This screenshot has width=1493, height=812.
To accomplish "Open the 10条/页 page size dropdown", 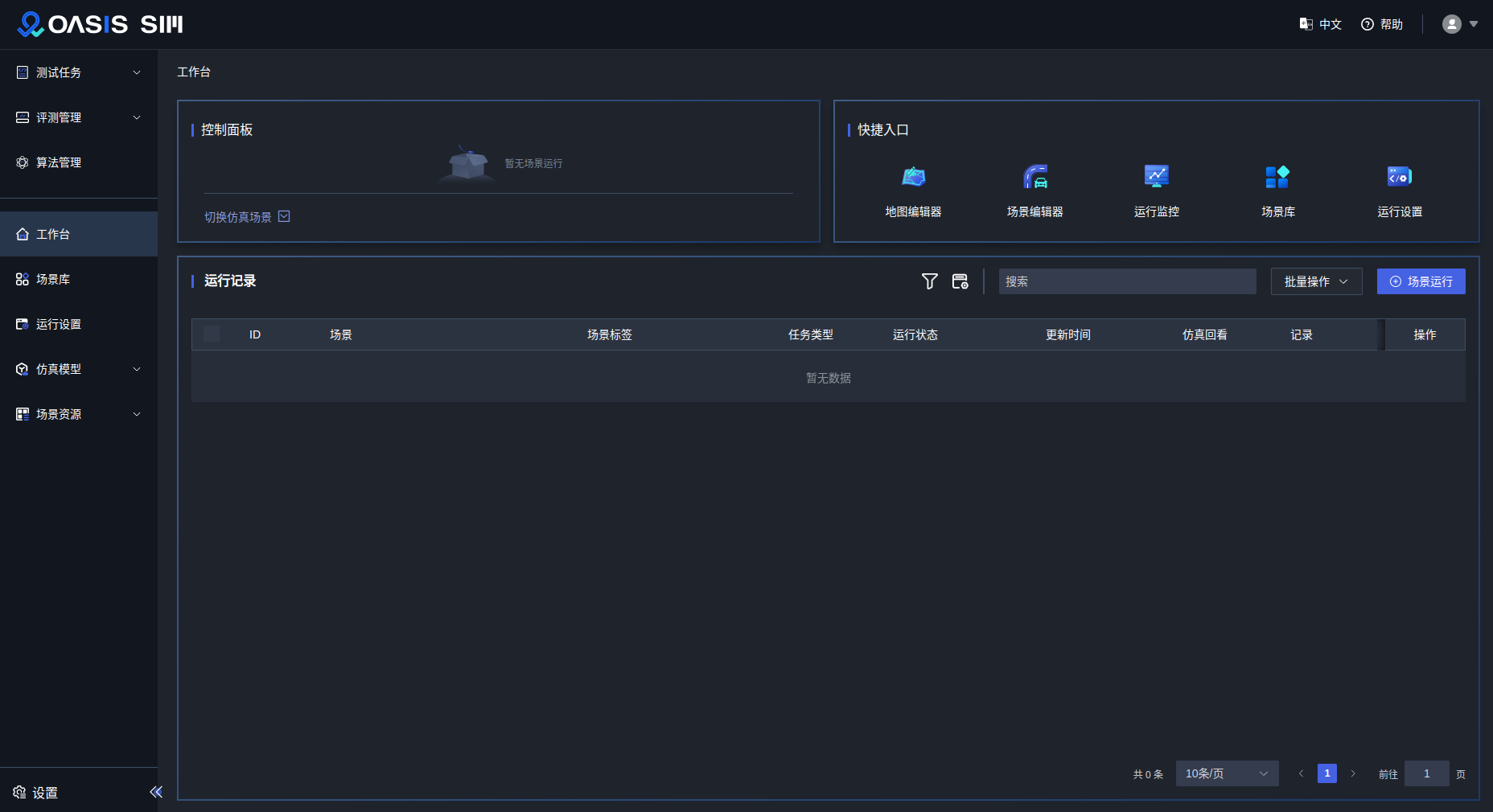I will (x=1227, y=773).
